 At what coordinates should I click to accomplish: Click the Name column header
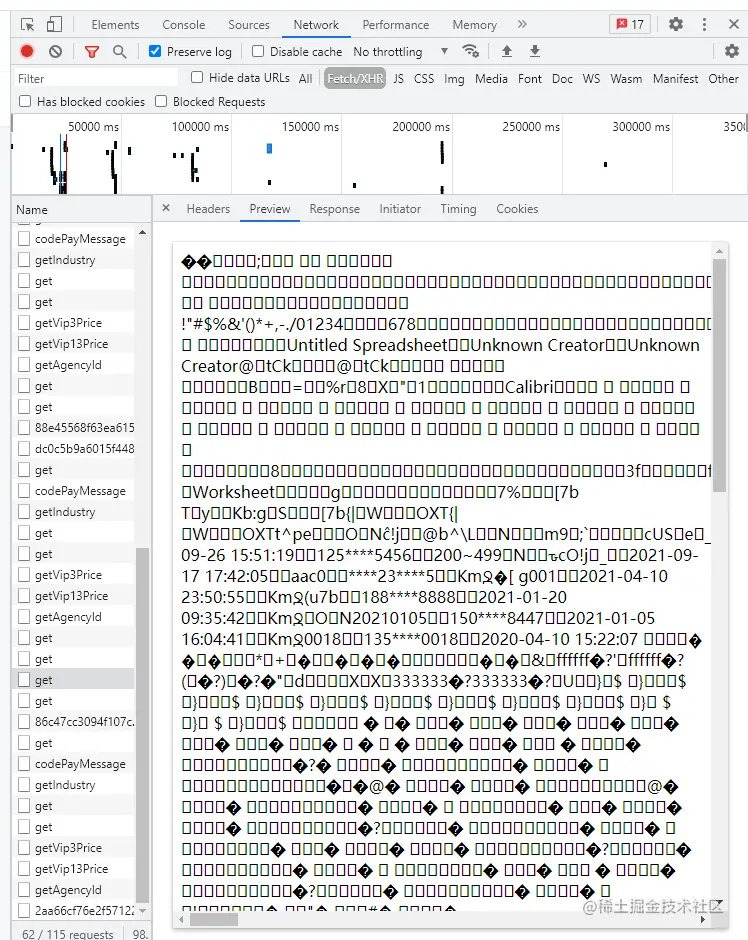(x=82, y=209)
